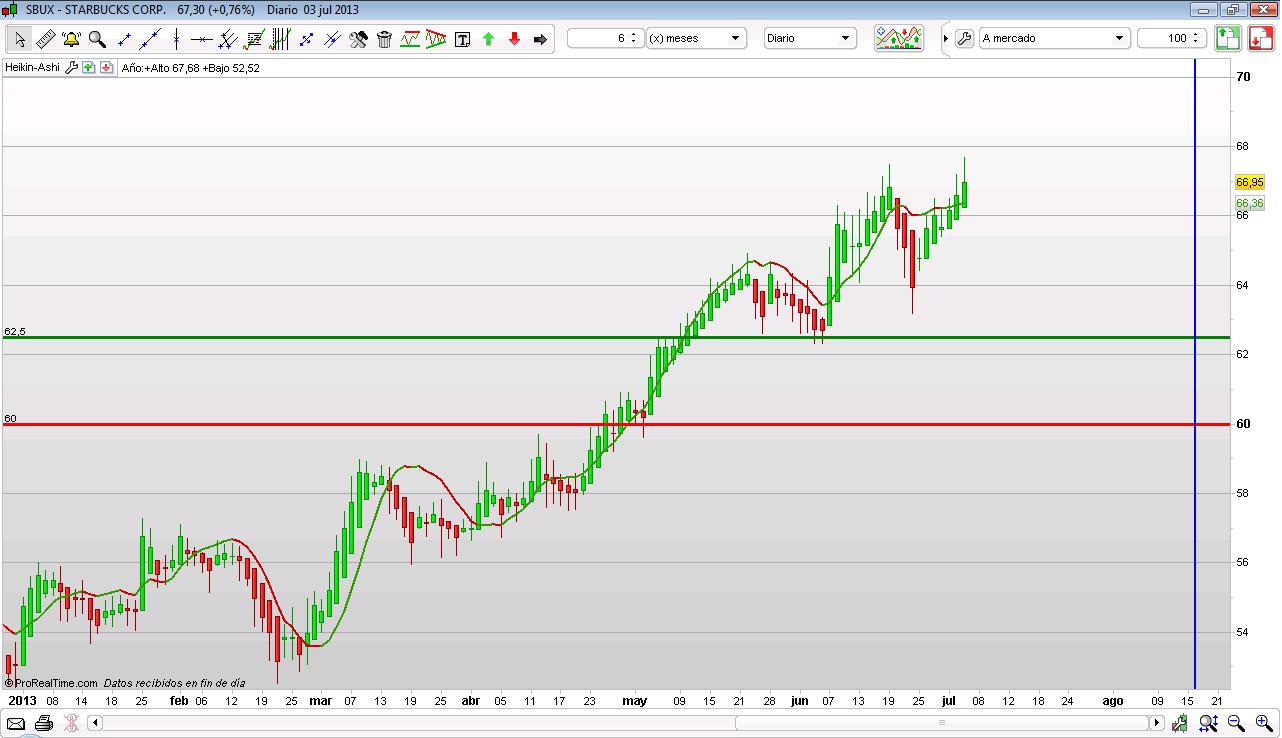Click the trash can delete icon
The image size is (1282, 738).
pos(384,39)
